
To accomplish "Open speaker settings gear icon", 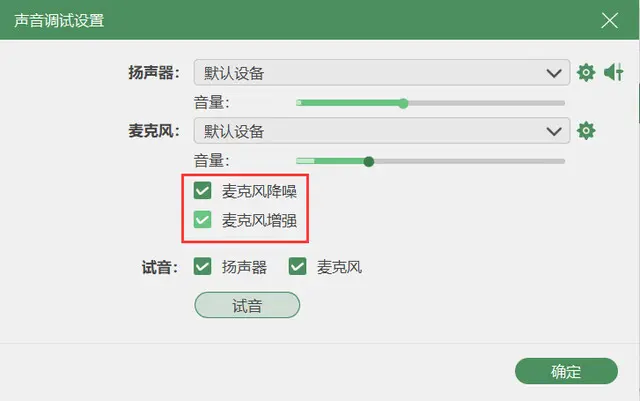I will pos(586,73).
